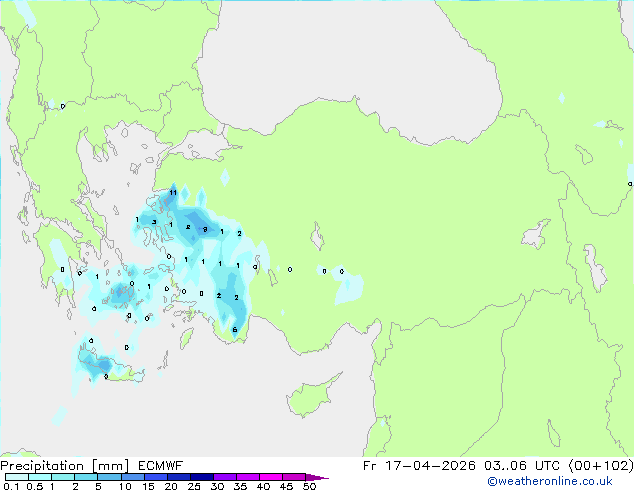Select legend swatch between 0.5 and 1
This screenshot has width=634, height=490.
coord(40,477)
